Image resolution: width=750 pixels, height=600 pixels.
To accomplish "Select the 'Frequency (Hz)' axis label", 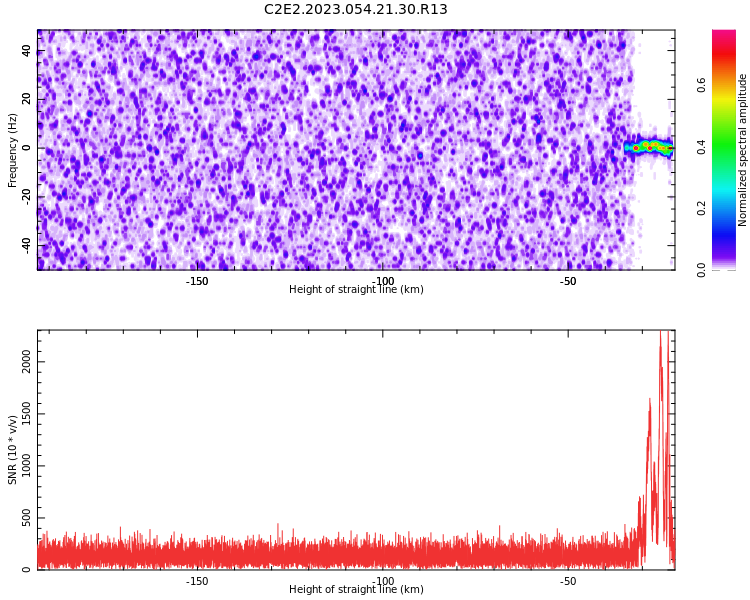I will [x=12, y=150].
